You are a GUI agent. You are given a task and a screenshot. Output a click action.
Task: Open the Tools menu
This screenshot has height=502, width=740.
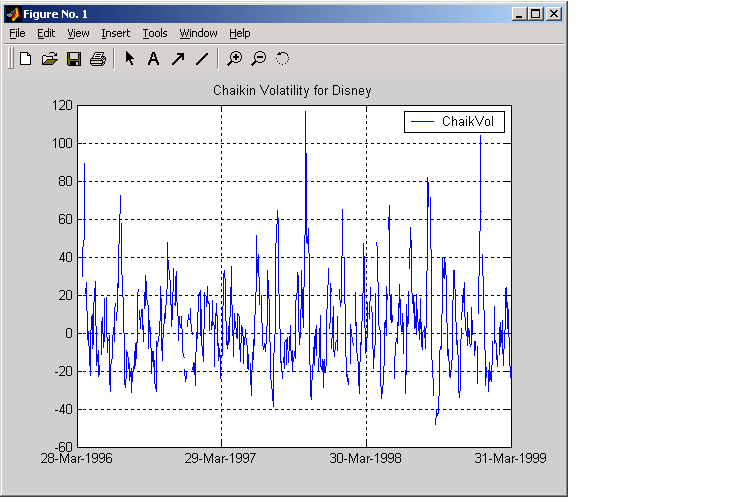(155, 33)
